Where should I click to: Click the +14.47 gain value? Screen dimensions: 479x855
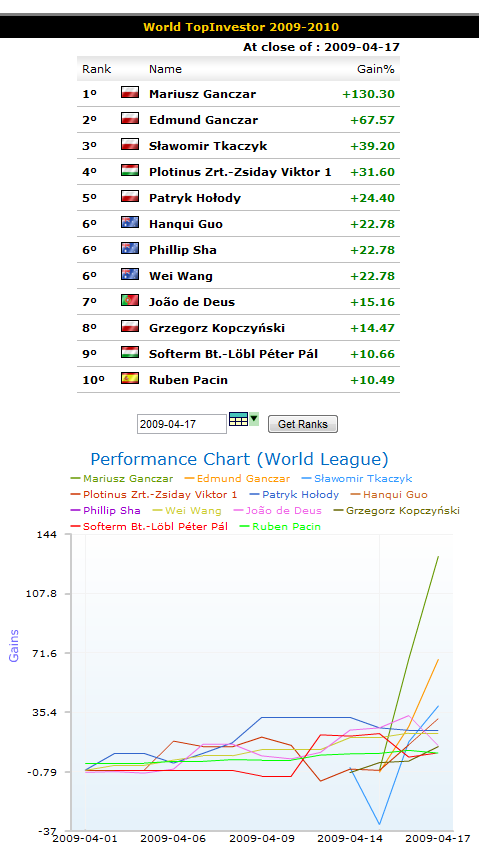372,328
